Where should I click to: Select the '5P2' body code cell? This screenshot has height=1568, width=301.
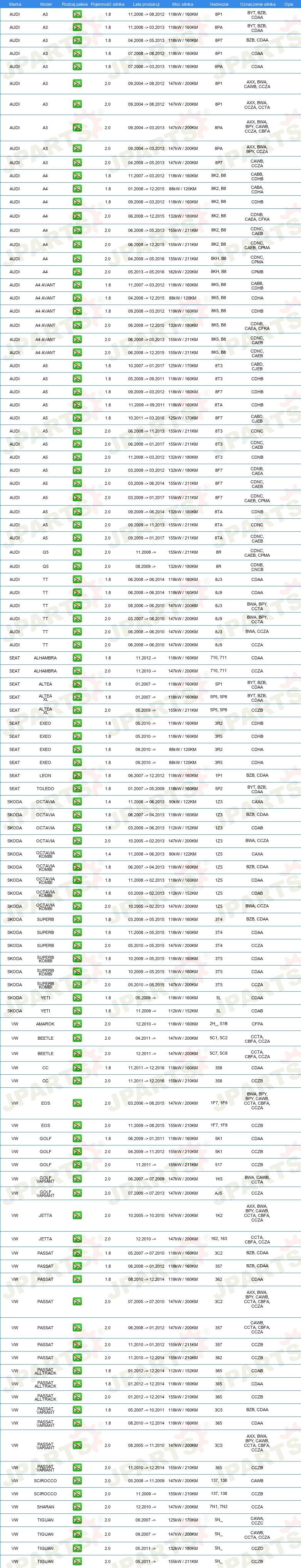click(x=219, y=789)
